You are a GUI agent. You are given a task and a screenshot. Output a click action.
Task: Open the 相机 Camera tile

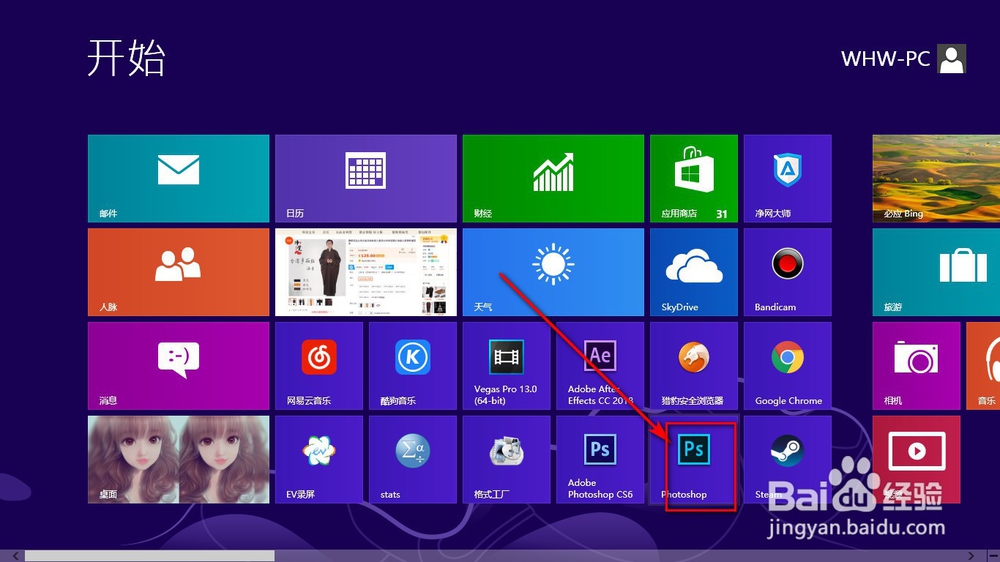[916, 366]
